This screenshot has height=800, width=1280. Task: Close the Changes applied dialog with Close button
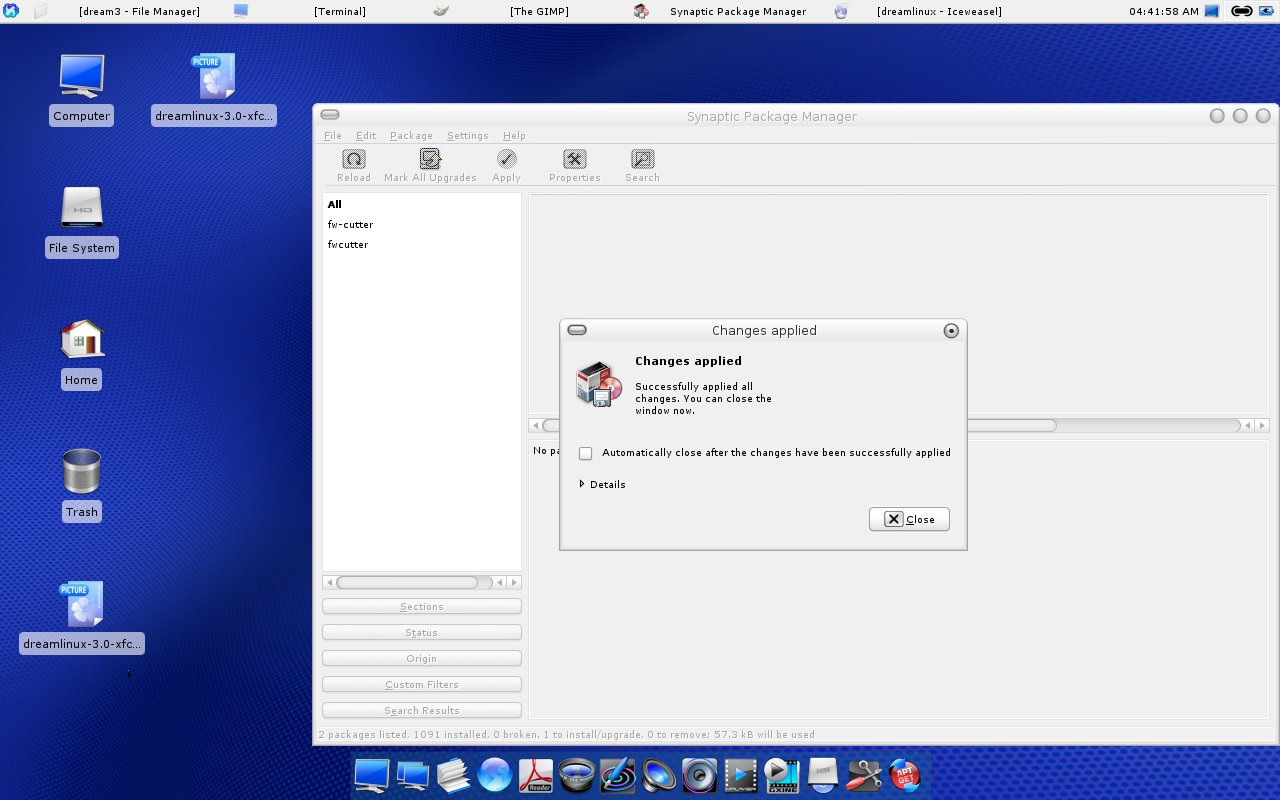pyautogui.click(x=909, y=519)
